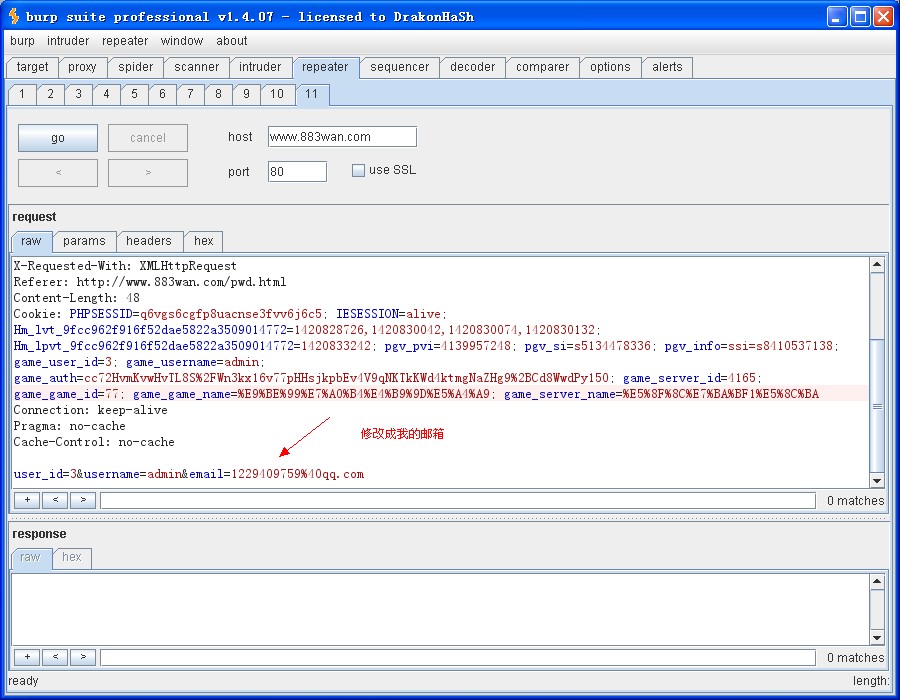Switch to the request hex tab
Viewport: 900px width, 700px height.
204,241
